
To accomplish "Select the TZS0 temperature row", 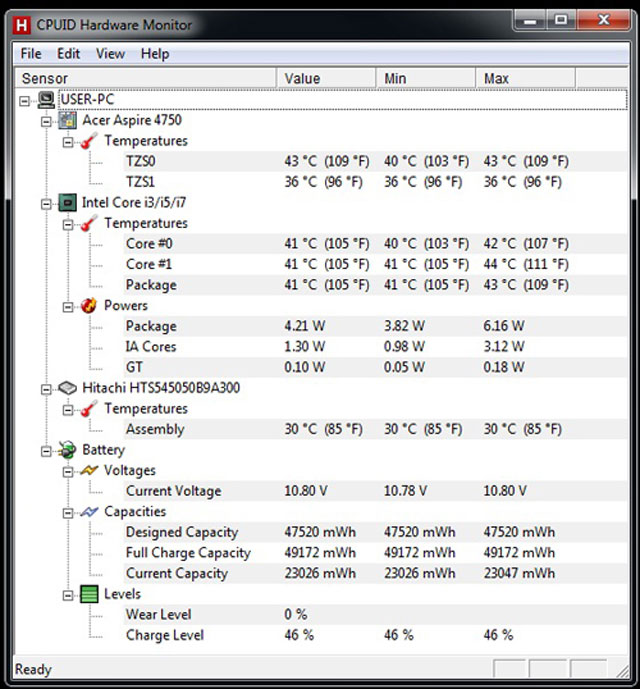I will tap(375, 161).
